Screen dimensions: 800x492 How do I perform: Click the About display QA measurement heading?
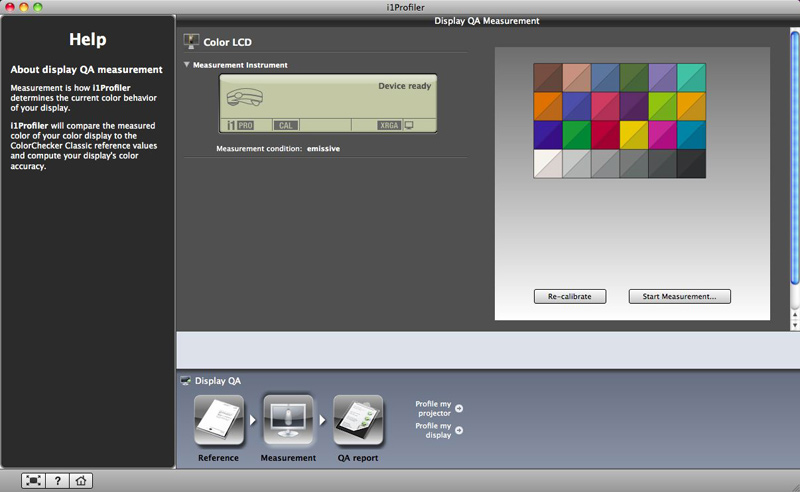click(87, 69)
